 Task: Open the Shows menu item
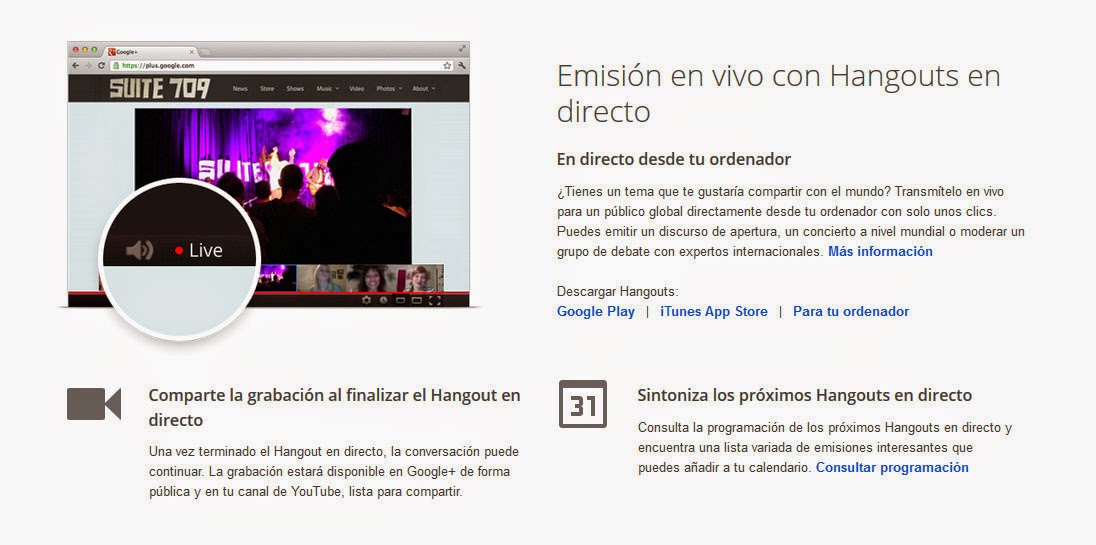tap(295, 89)
